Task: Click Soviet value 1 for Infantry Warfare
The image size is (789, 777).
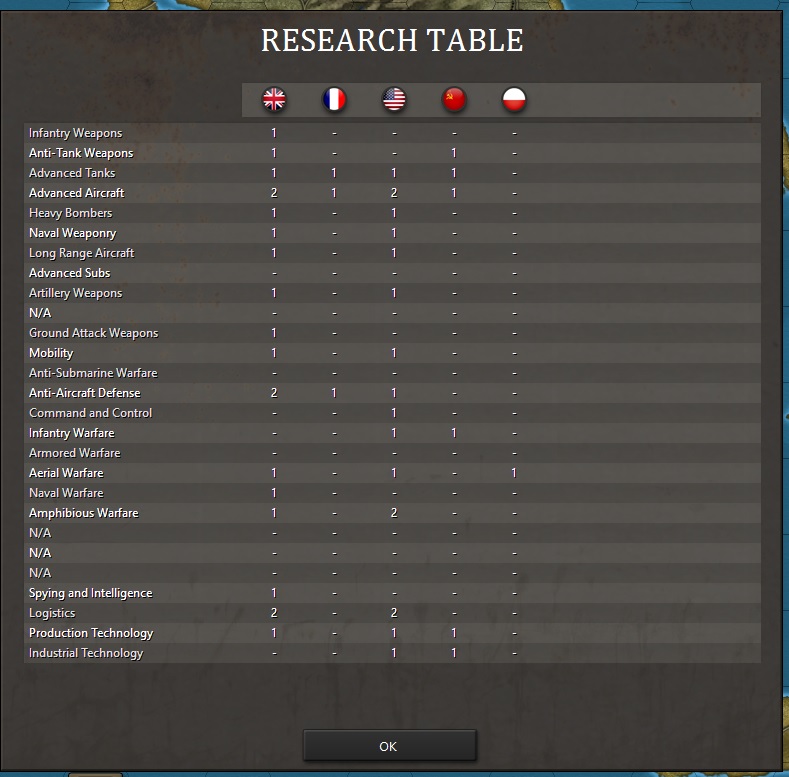Action: point(454,433)
